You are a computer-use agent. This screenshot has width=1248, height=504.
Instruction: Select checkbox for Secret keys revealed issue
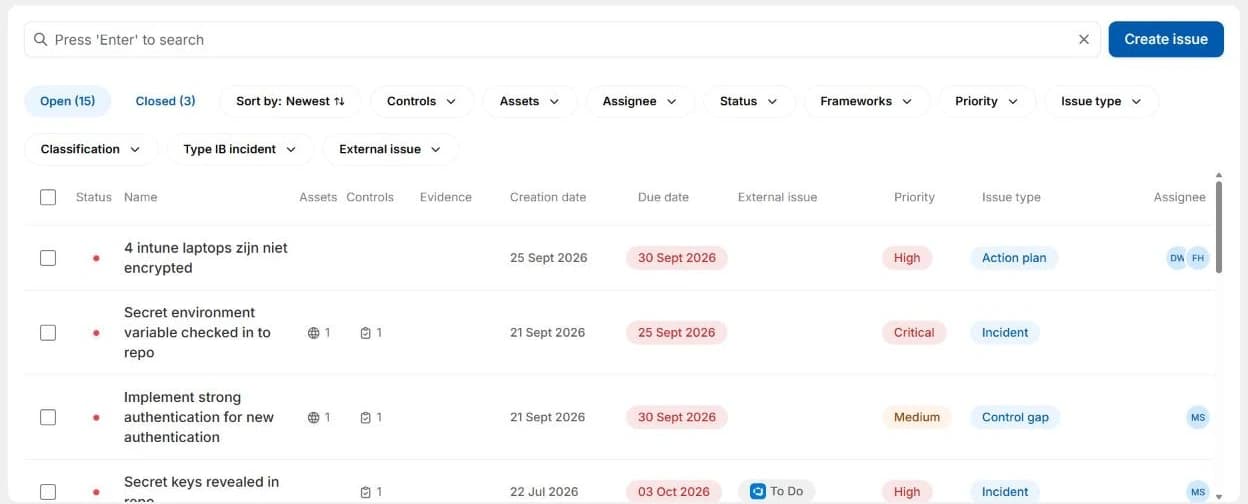(x=48, y=492)
